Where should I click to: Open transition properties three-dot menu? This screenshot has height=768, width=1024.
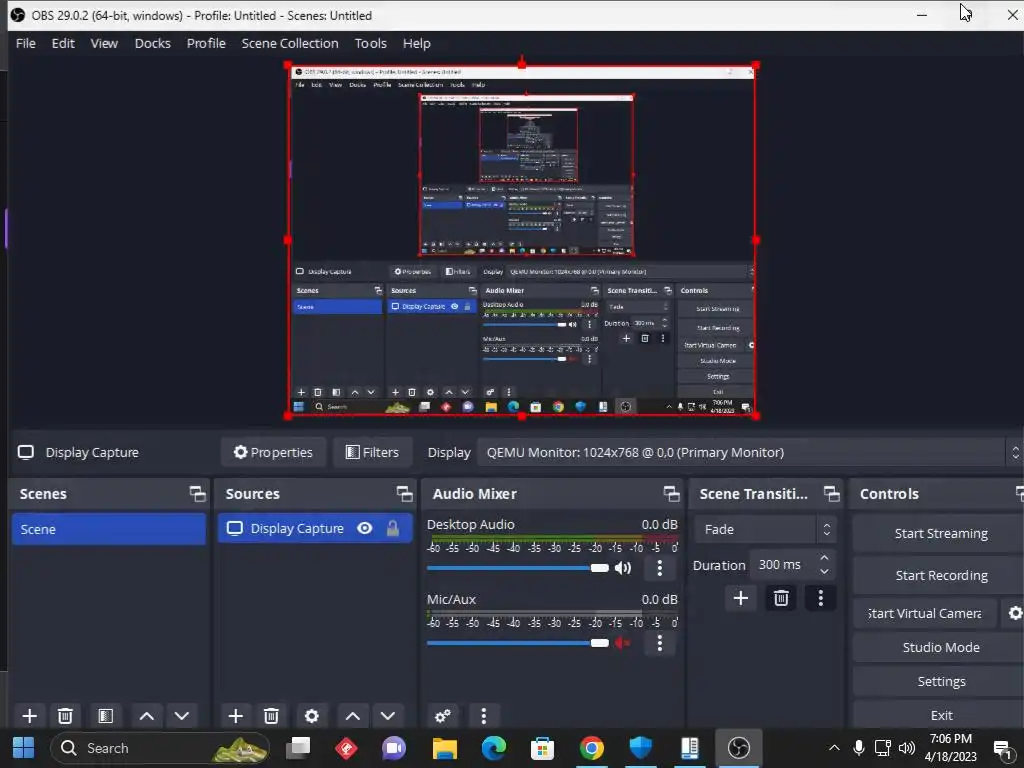pyautogui.click(x=821, y=598)
